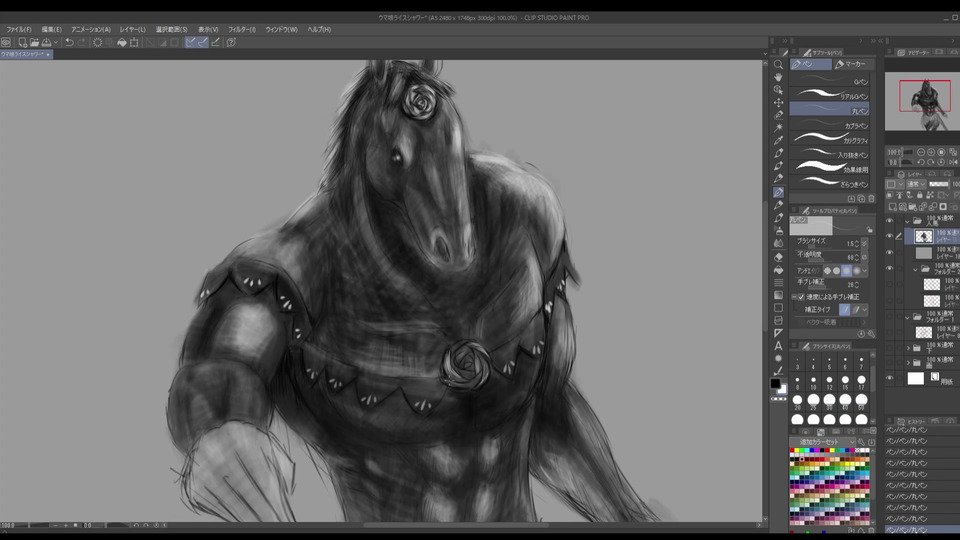Adjust the 不透明度 opacity slider
Image resolution: width=960 pixels, height=540 pixels.
(820, 260)
